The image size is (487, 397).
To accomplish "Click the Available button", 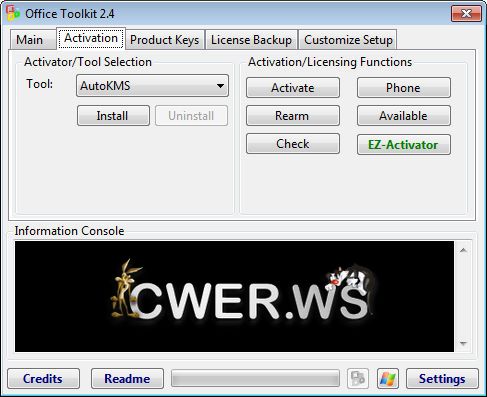I will click(x=404, y=116).
